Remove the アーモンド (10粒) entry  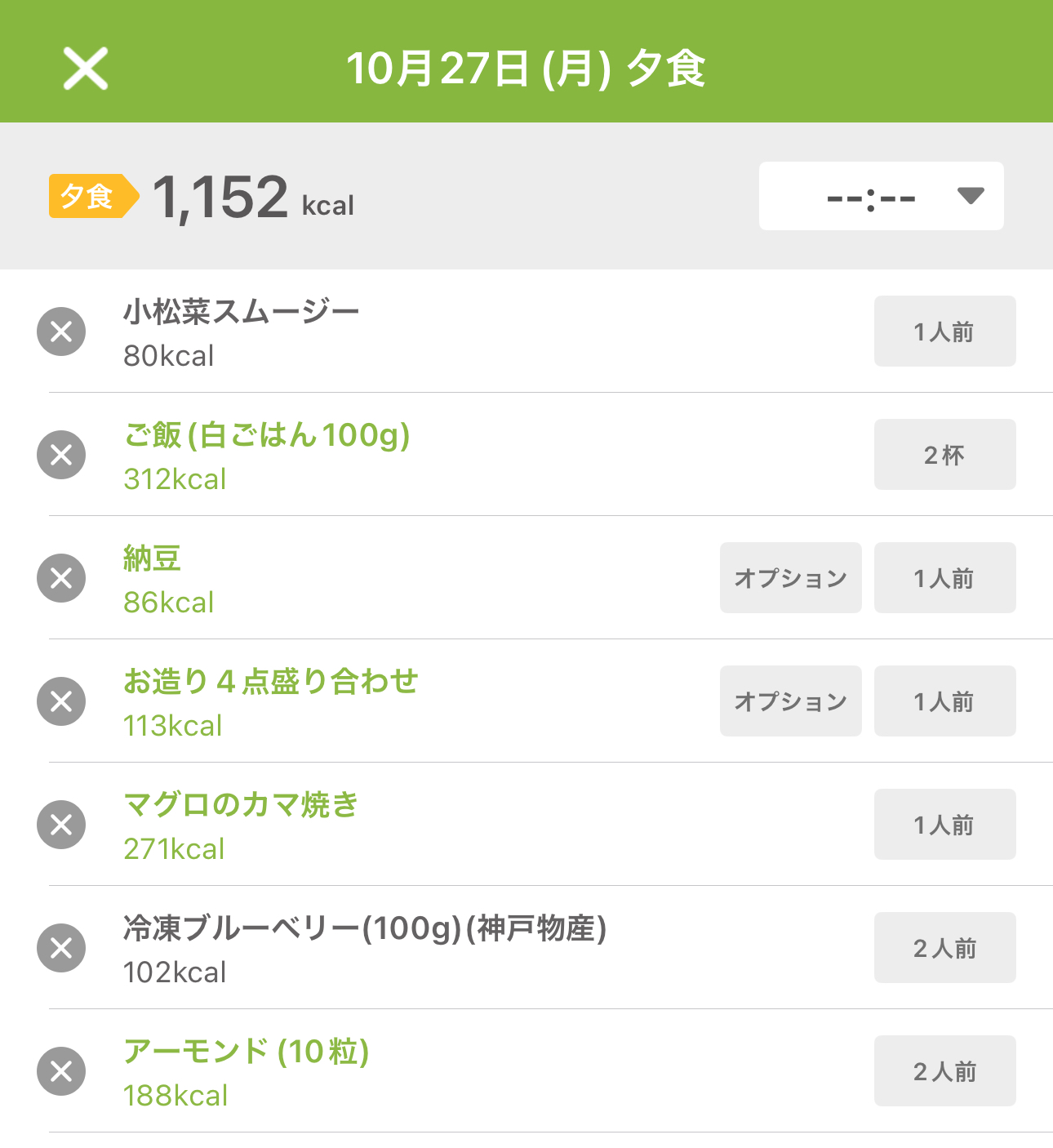61,1071
